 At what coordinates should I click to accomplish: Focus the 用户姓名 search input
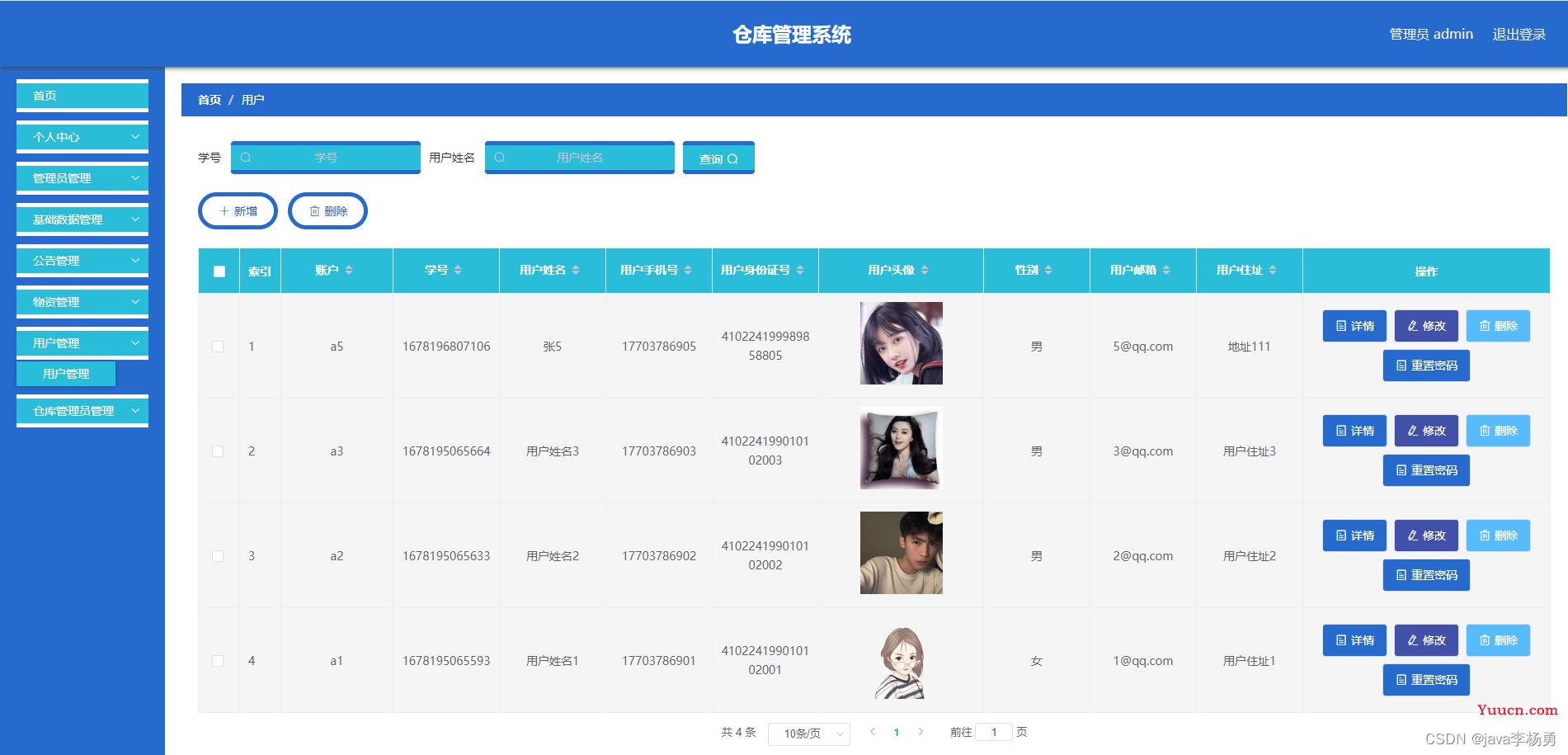pos(580,158)
